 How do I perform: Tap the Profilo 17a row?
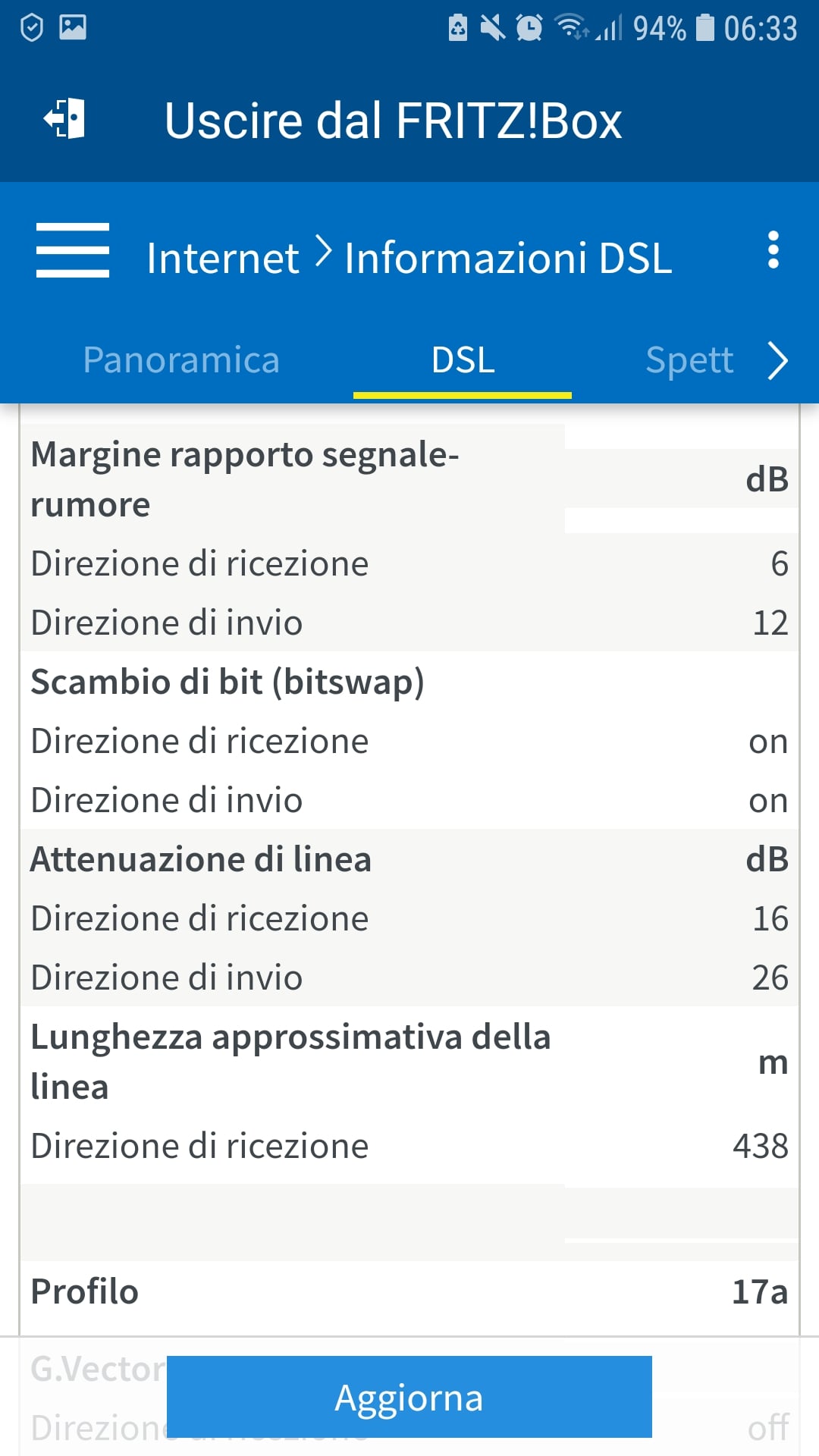[x=409, y=1291]
